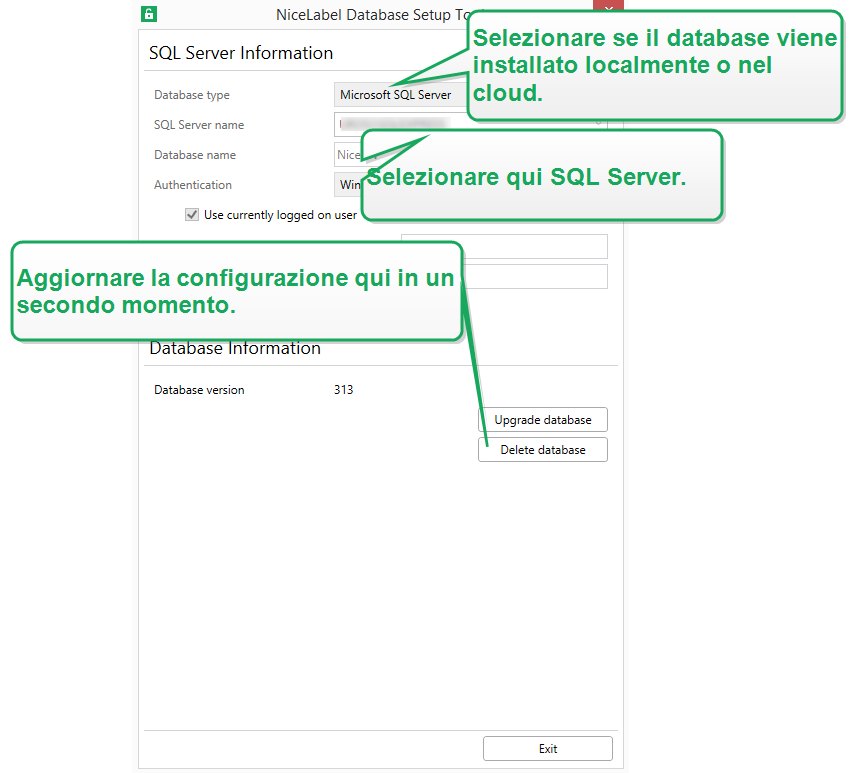Click the Database name label
859x773 pixels.
coord(195,155)
